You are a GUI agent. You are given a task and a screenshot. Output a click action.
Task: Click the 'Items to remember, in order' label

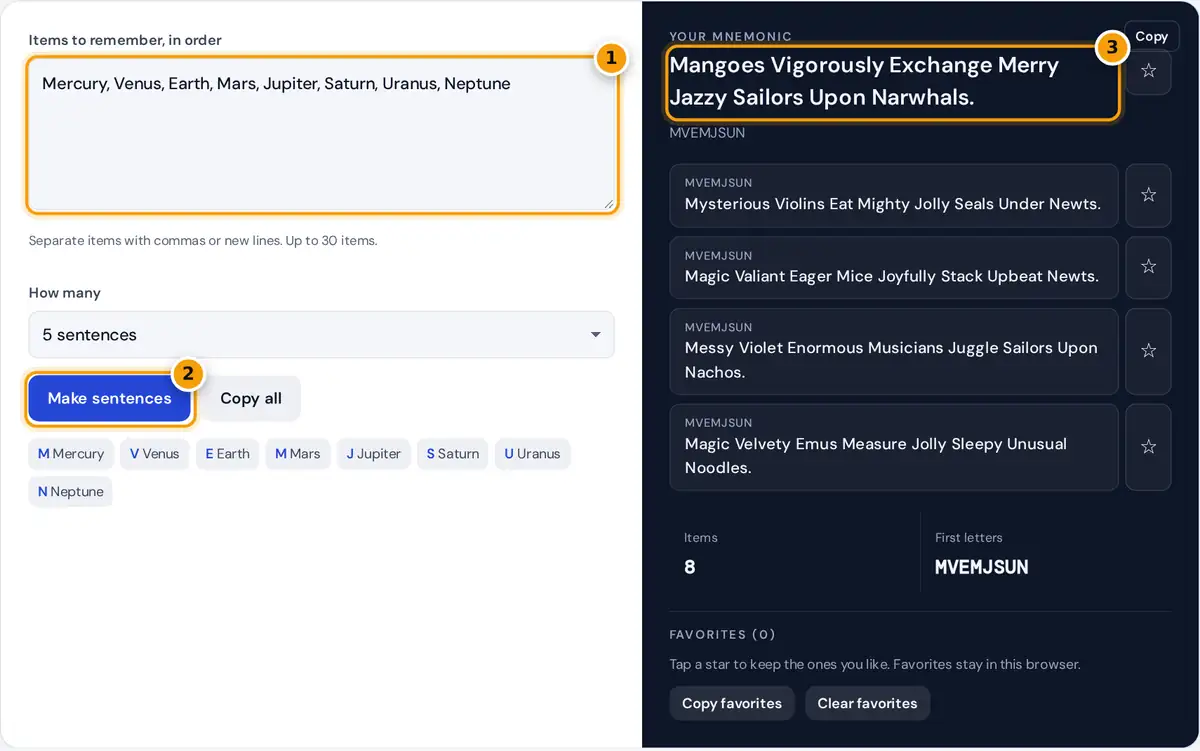(125, 40)
